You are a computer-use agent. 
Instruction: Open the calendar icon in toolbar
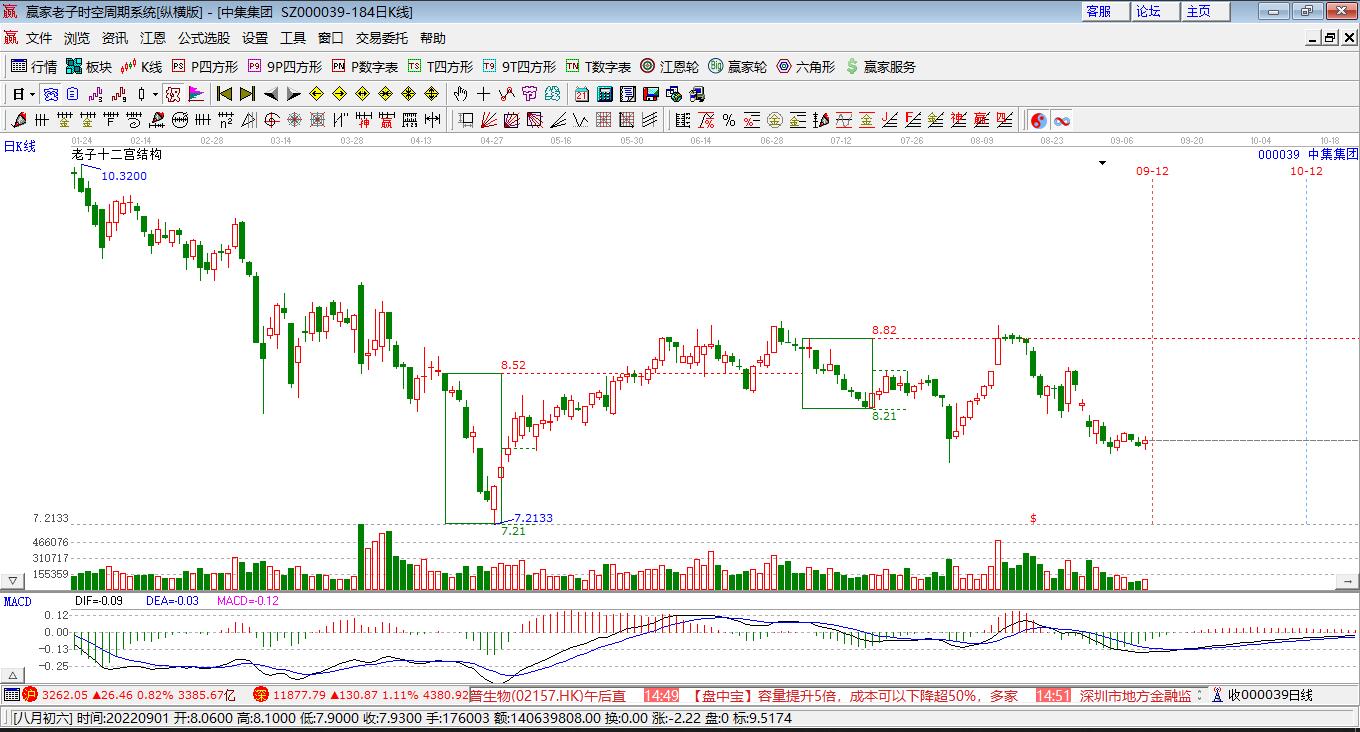click(582, 94)
